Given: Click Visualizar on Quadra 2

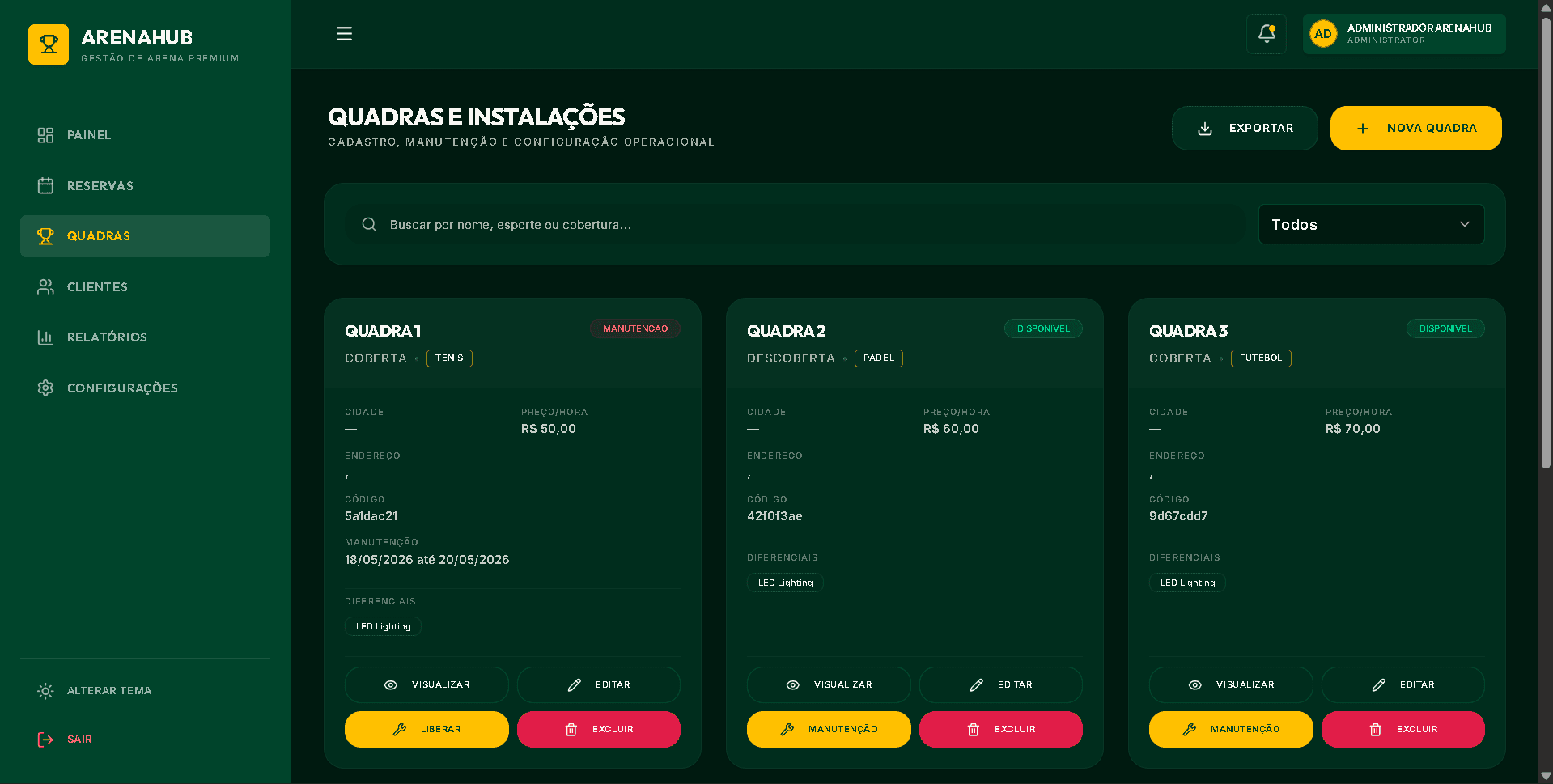Looking at the screenshot, I should [x=829, y=684].
